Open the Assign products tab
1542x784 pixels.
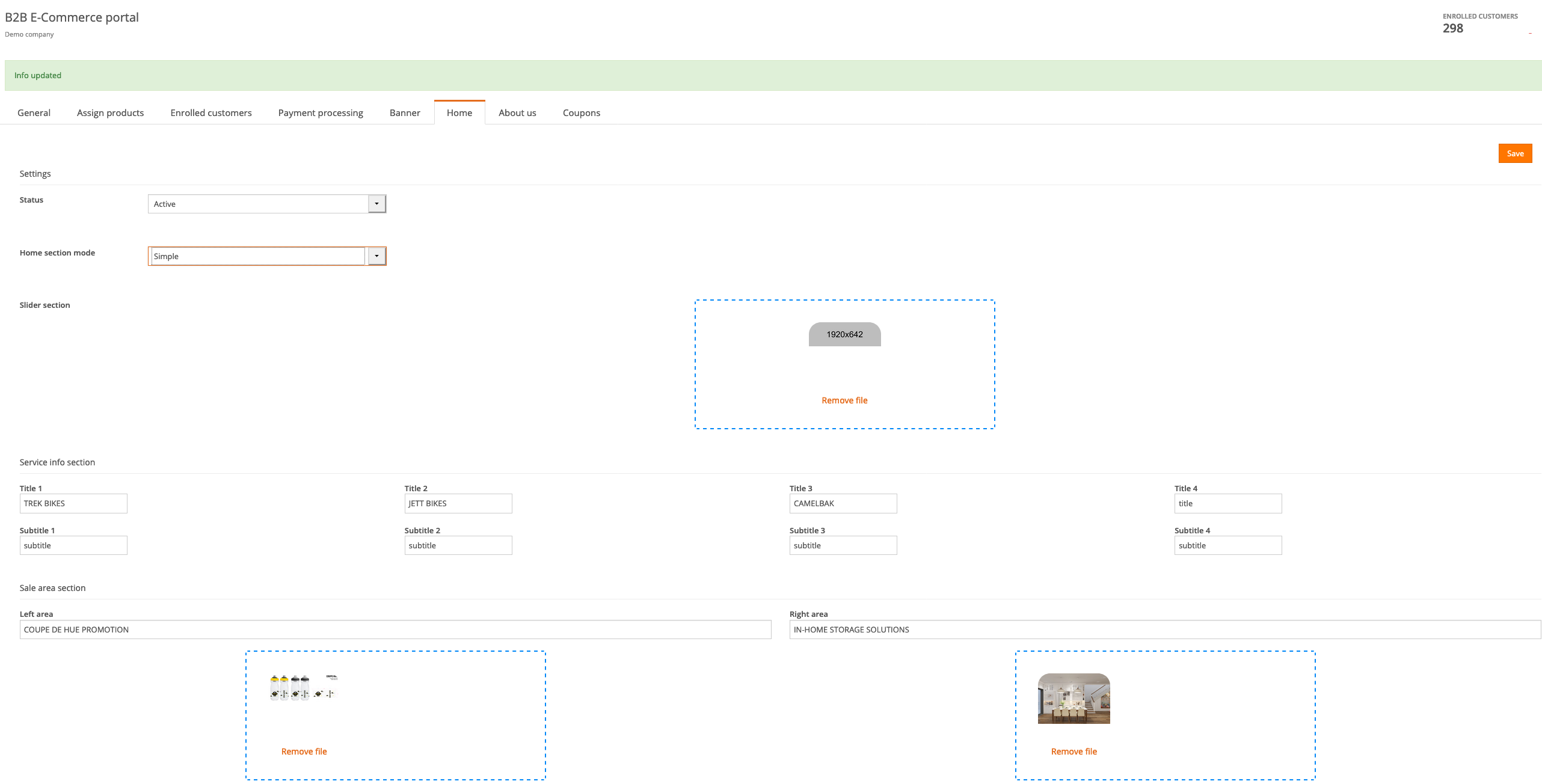[110, 113]
